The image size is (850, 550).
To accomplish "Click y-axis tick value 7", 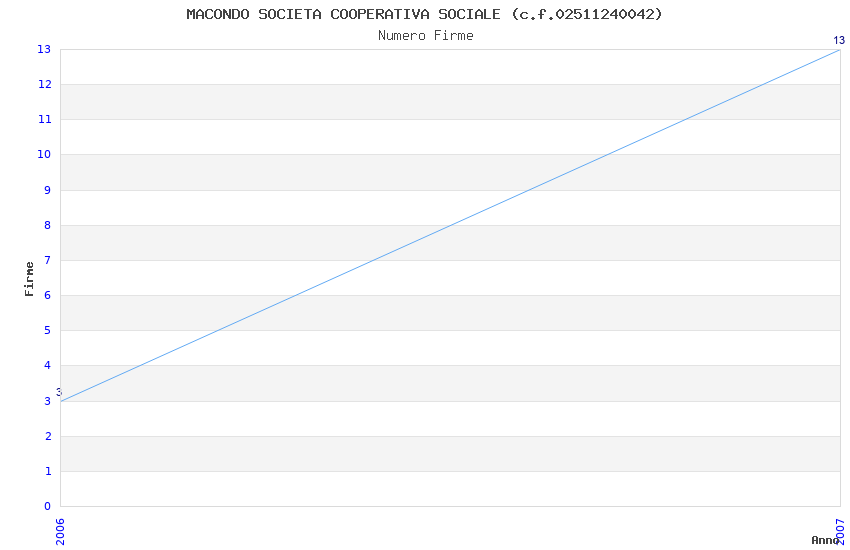I will point(48,260).
